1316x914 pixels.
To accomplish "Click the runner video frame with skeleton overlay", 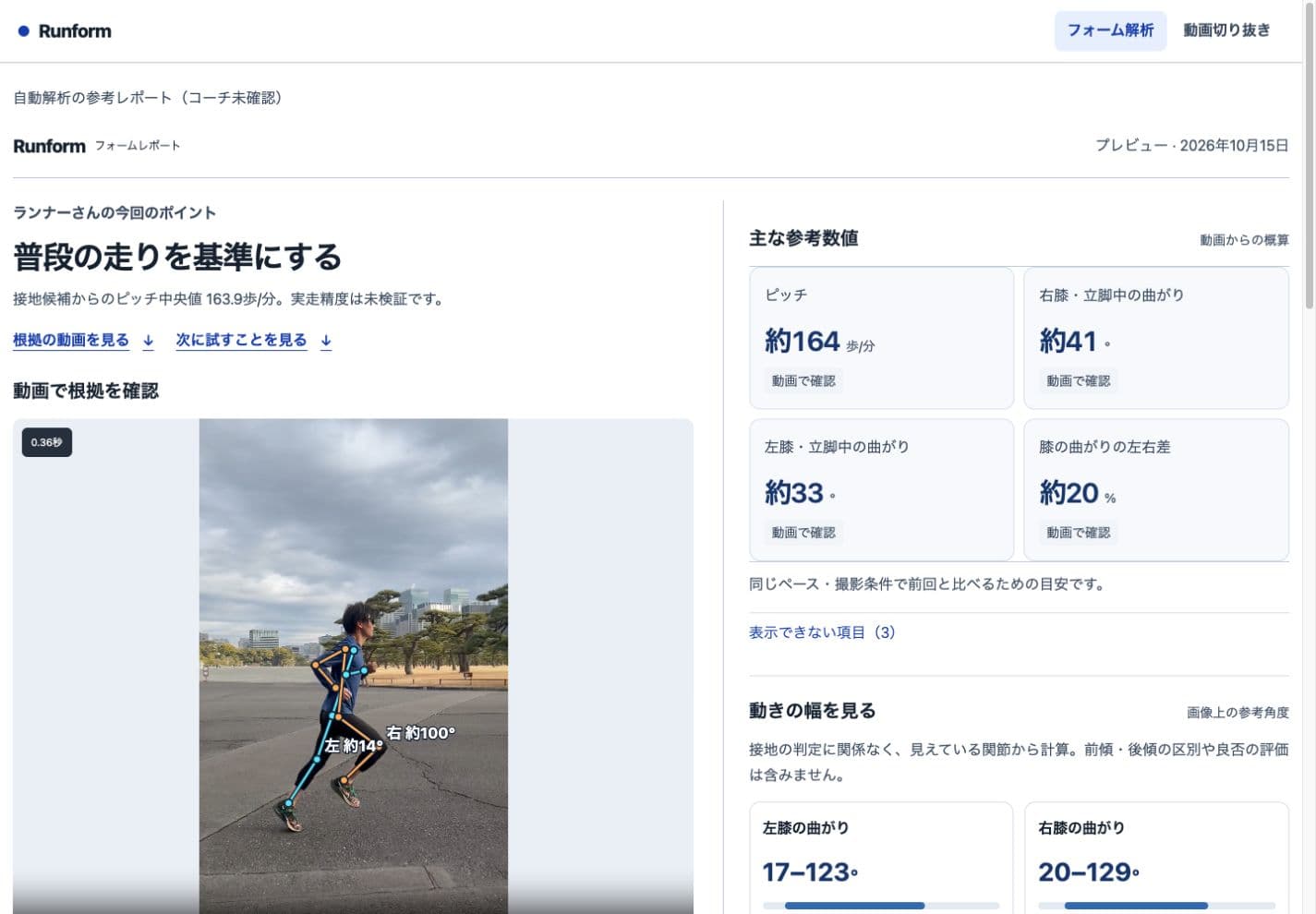I will (353, 667).
